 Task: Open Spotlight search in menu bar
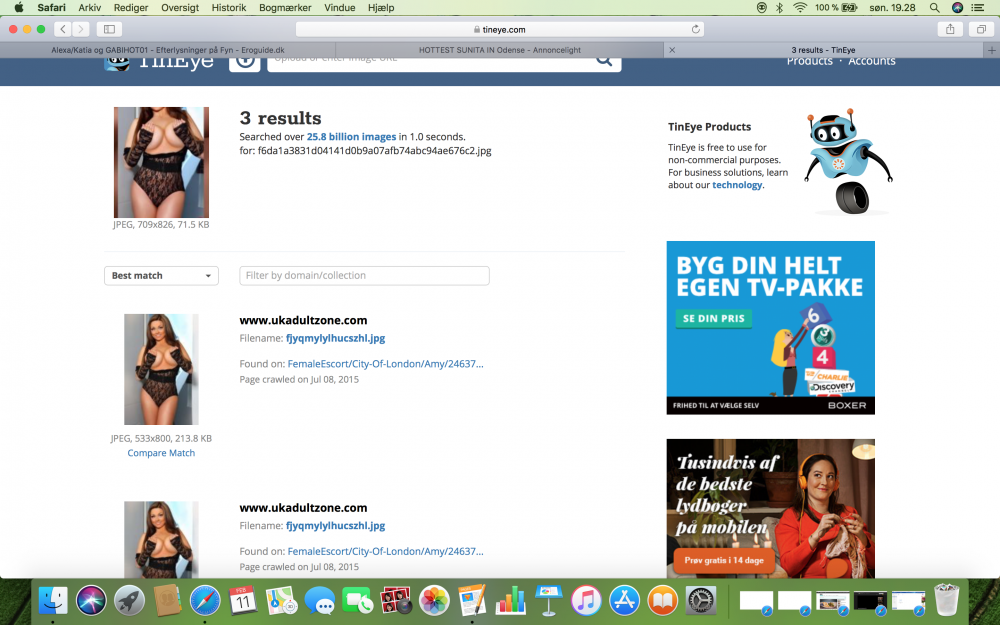[934, 8]
